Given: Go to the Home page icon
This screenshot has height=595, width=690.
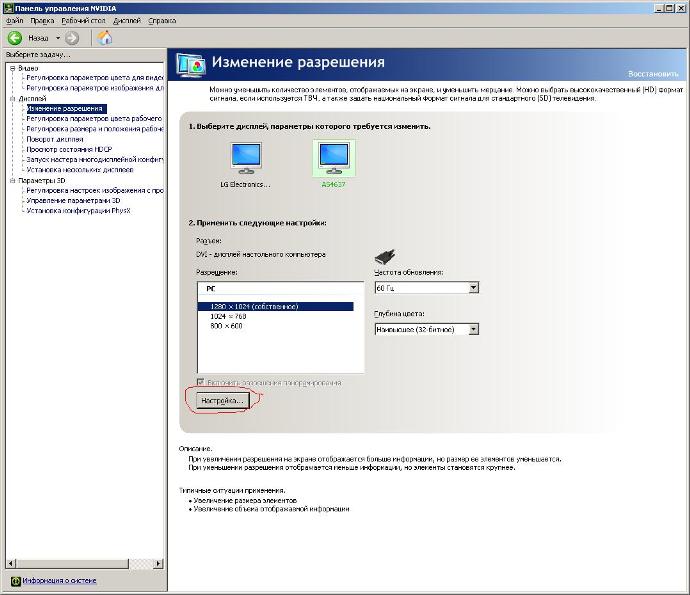Looking at the screenshot, I should tap(104, 38).
